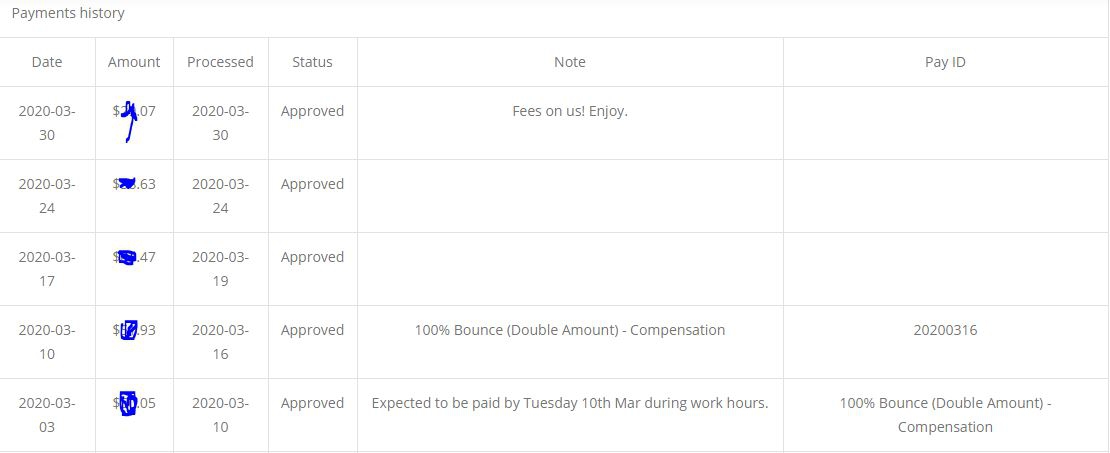Select the 2020-03-24 entry in Date column
The width and height of the screenshot is (1110, 453).
click(x=47, y=196)
